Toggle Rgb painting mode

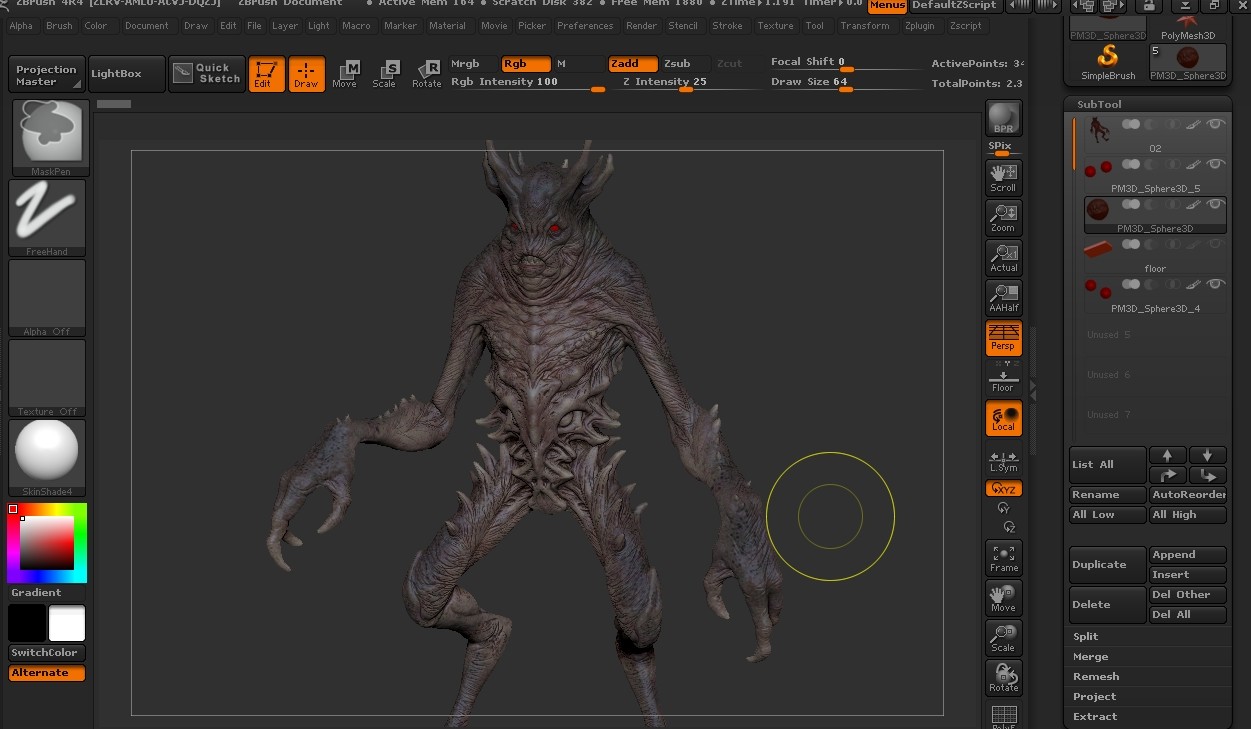[526, 64]
